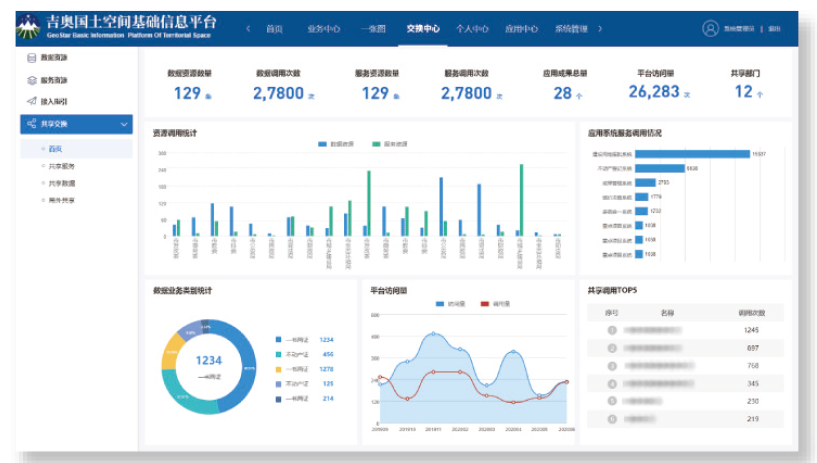Click the top bar in 应用系统服务调用情况 chart
The height and width of the screenshot is (463, 817).
[x=691, y=154]
